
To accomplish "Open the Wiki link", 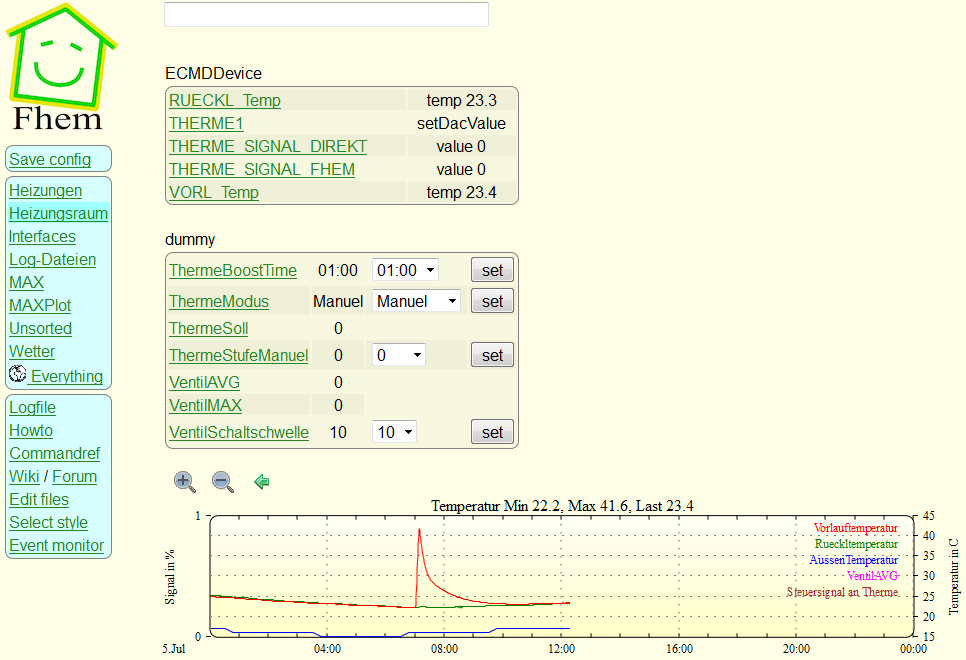I will pyautogui.click(x=24, y=476).
